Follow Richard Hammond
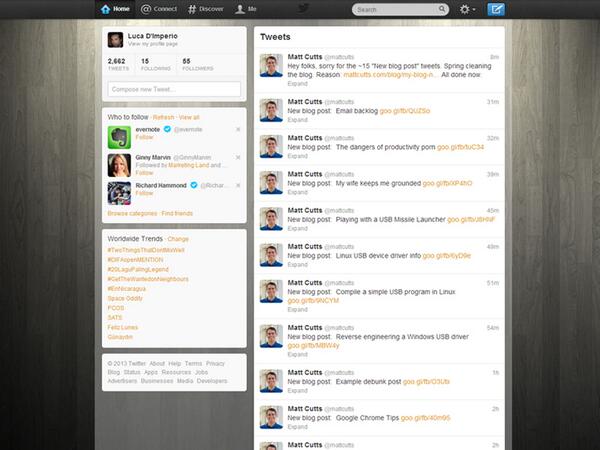Viewport: 600px width, 450px height. [x=144, y=193]
